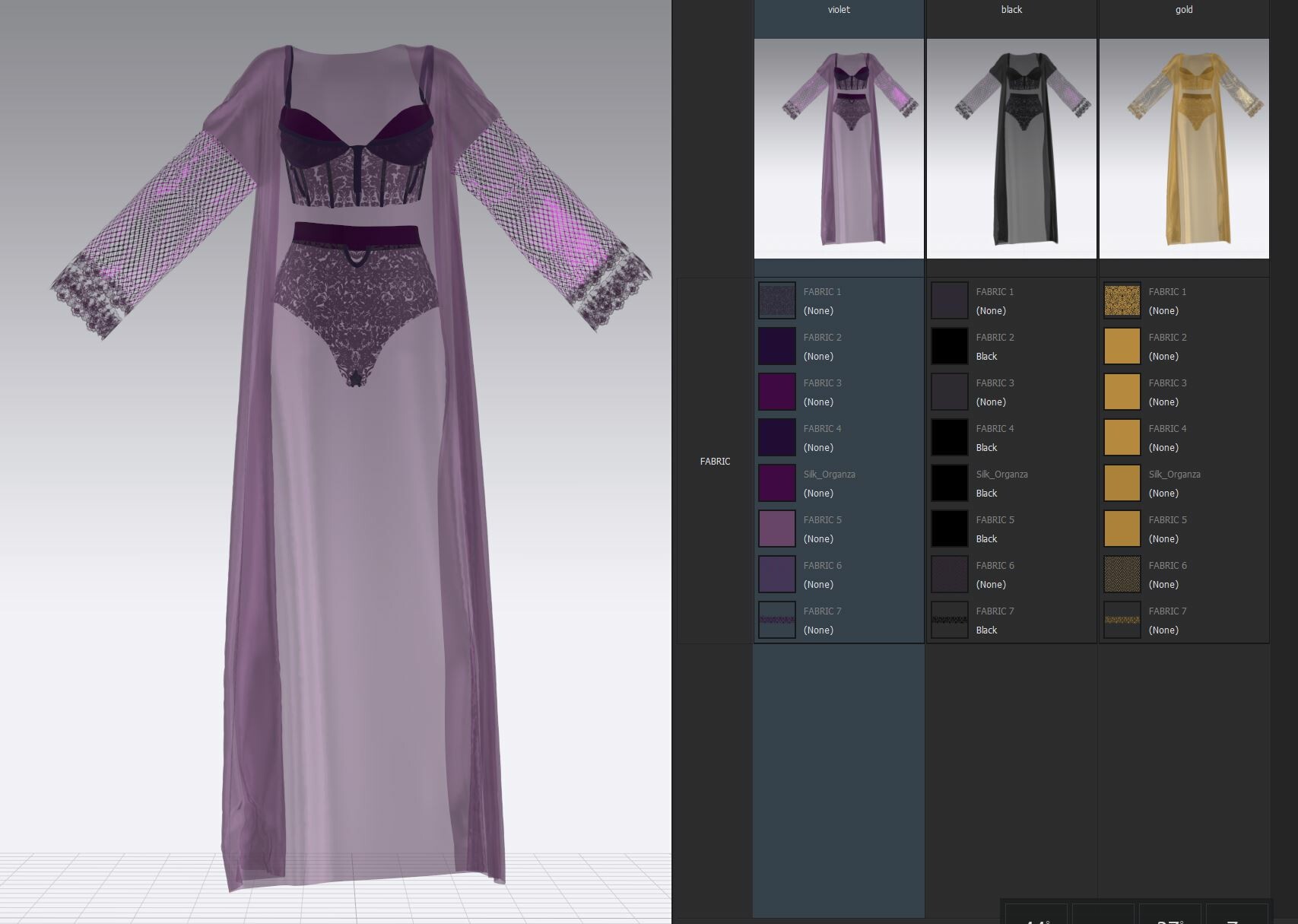The image size is (1298, 924).
Task: Click "(None)" under black FABRIC 6
Action: [991, 584]
